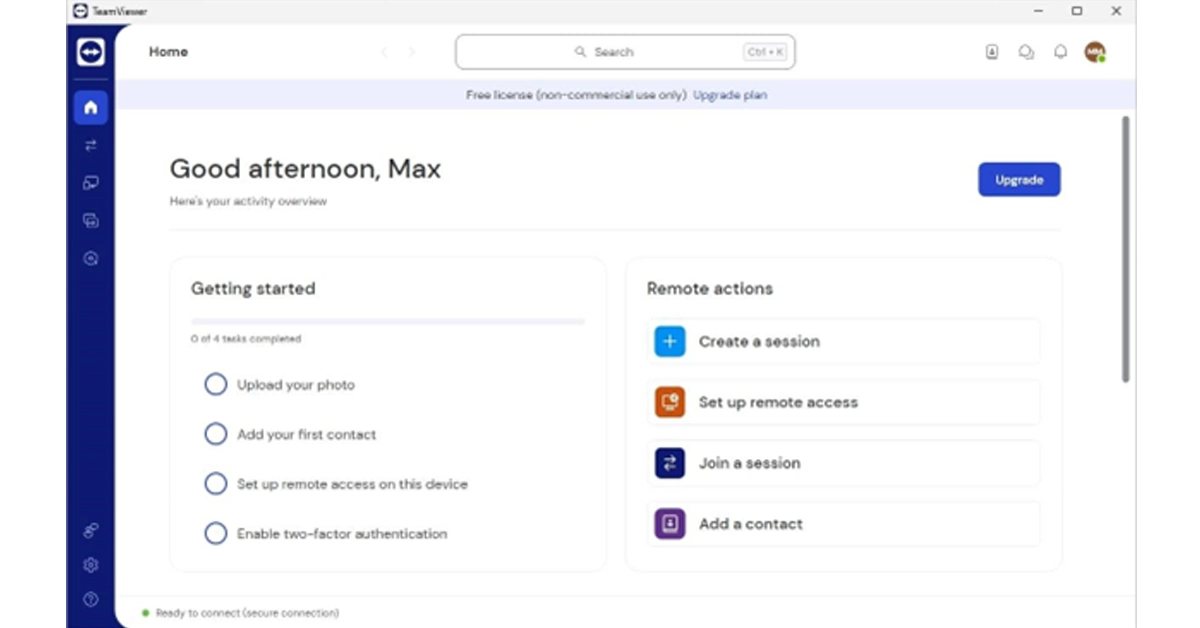Screen dimensions: 1200x628
Task: Go forward using the right arrow
Action: [411, 52]
